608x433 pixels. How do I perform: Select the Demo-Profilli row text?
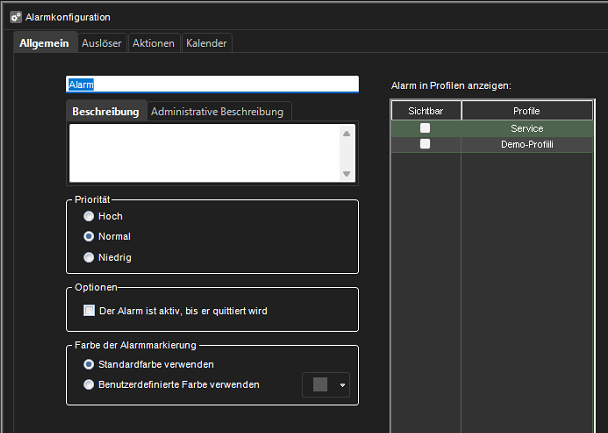tap(527, 144)
